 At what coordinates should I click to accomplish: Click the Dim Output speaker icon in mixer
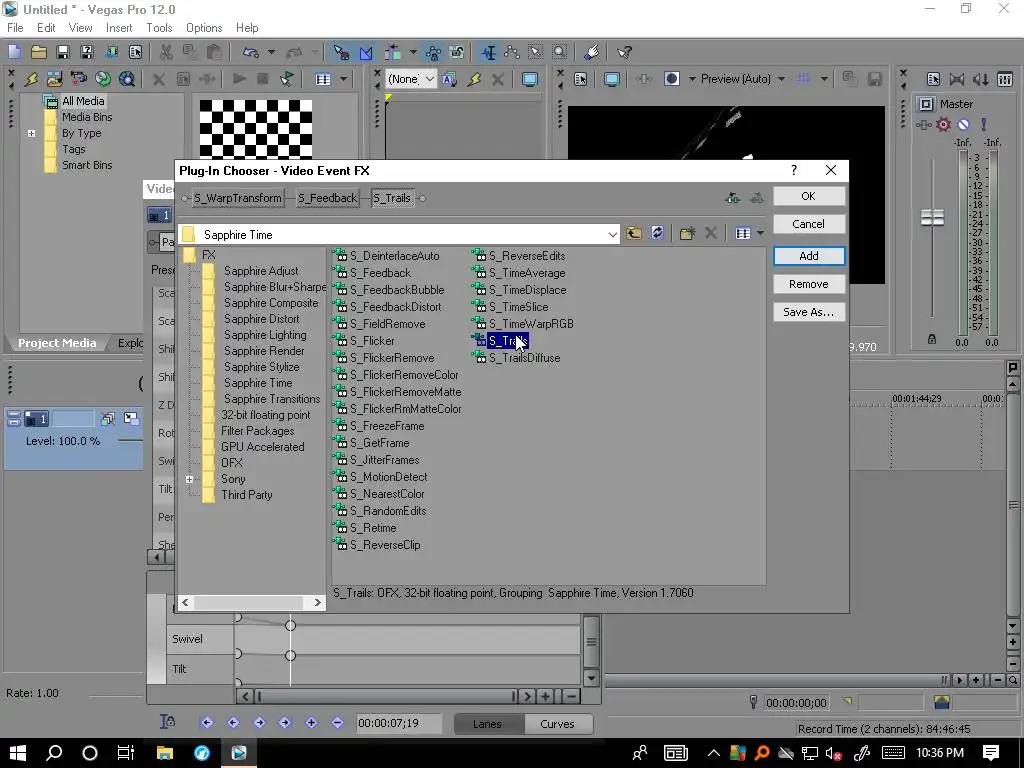[981, 79]
